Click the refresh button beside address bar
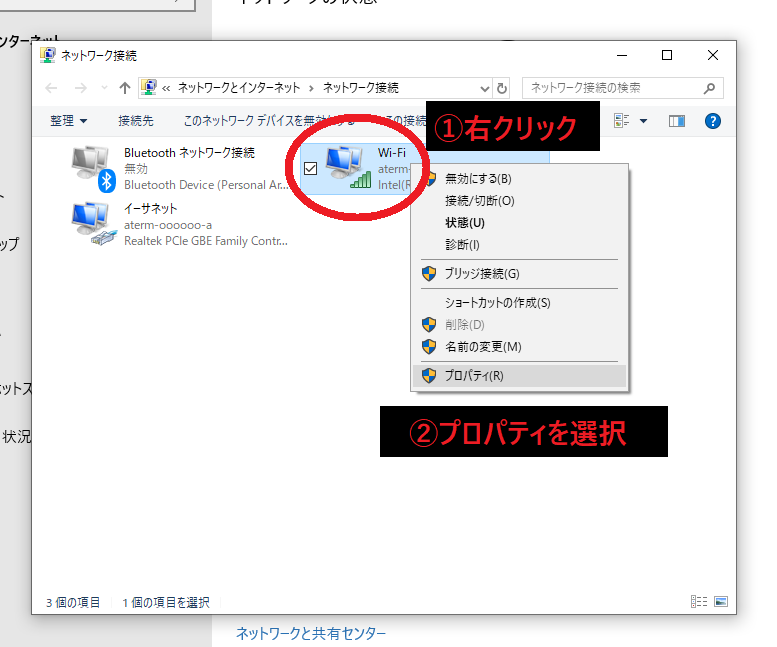The height and width of the screenshot is (647, 777). pyautogui.click(x=502, y=88)
